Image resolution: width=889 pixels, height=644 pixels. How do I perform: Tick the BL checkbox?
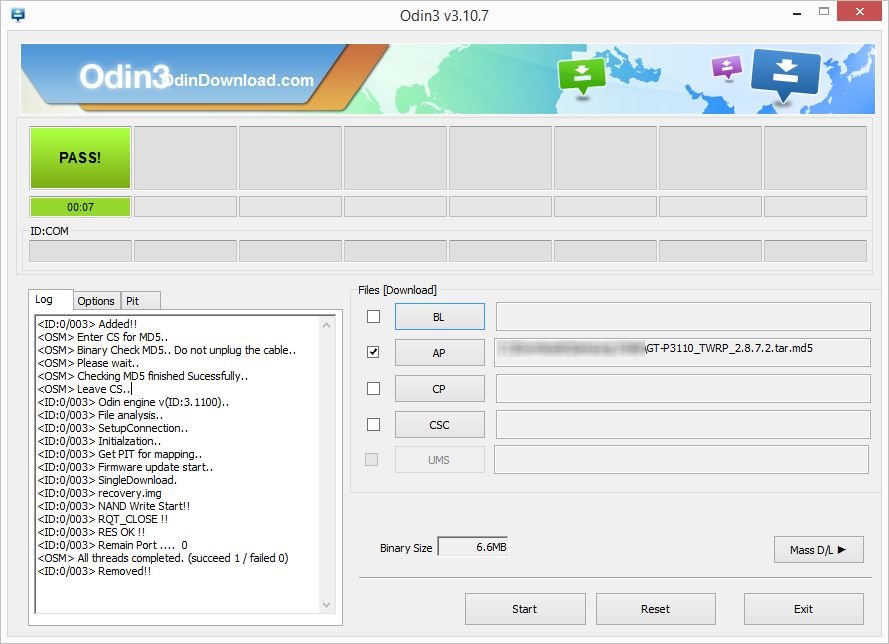point(373,316)
